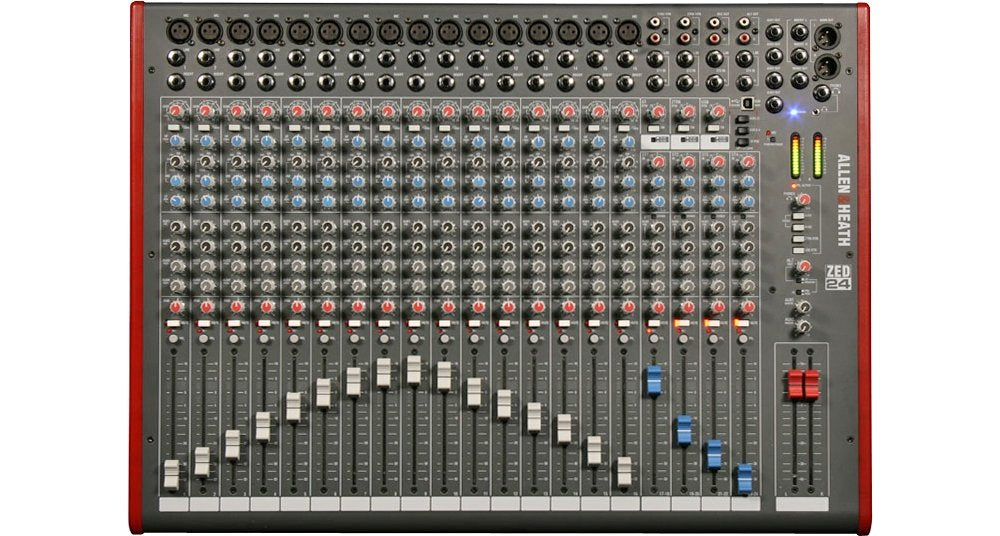Image resolution: width=1000 pixels, height=536 pixels.
Task: Click the channel 1 XLR mic input
Action: pos(178,31)
